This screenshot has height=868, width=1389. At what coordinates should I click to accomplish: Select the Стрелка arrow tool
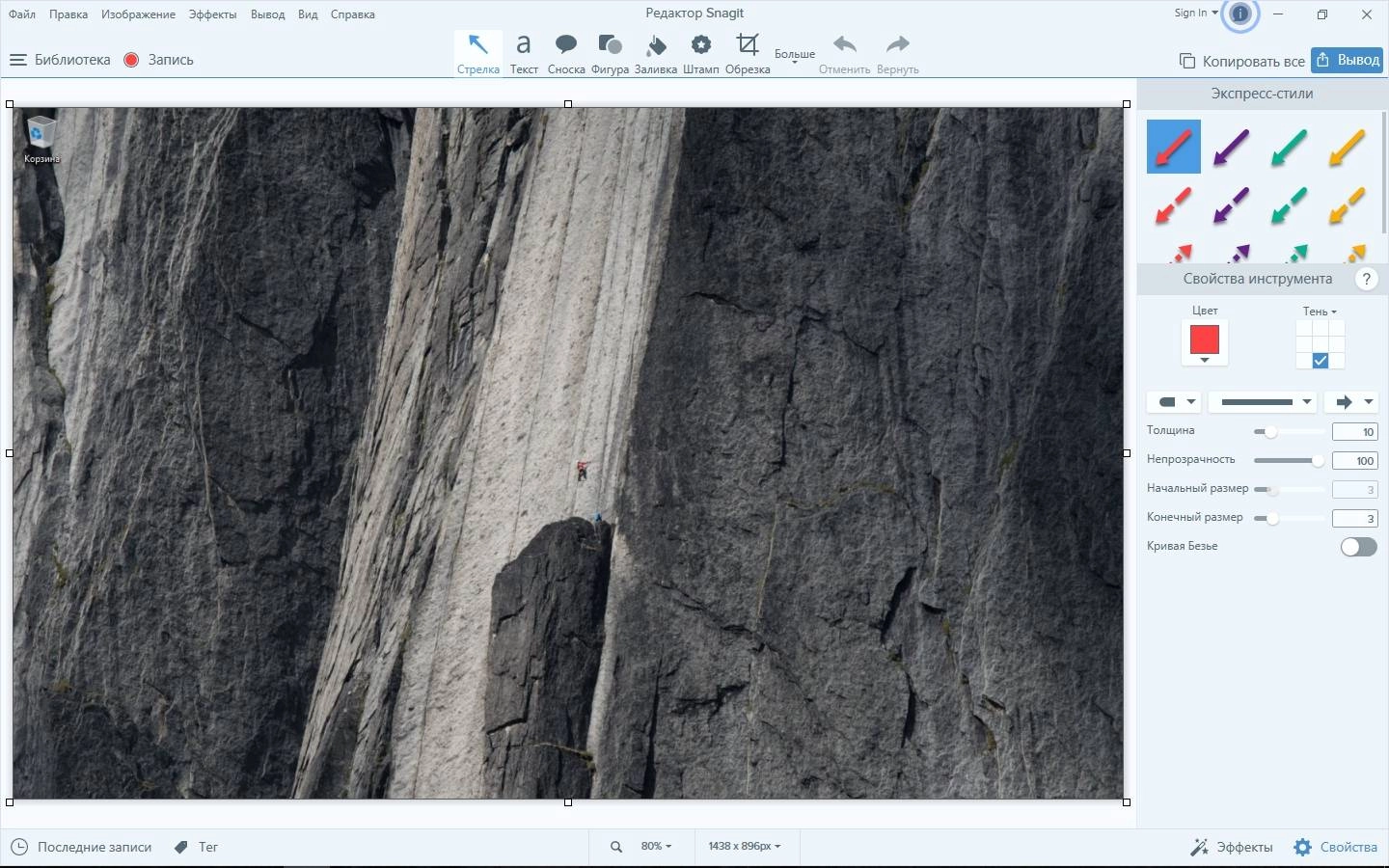click(x=478, y=53)
